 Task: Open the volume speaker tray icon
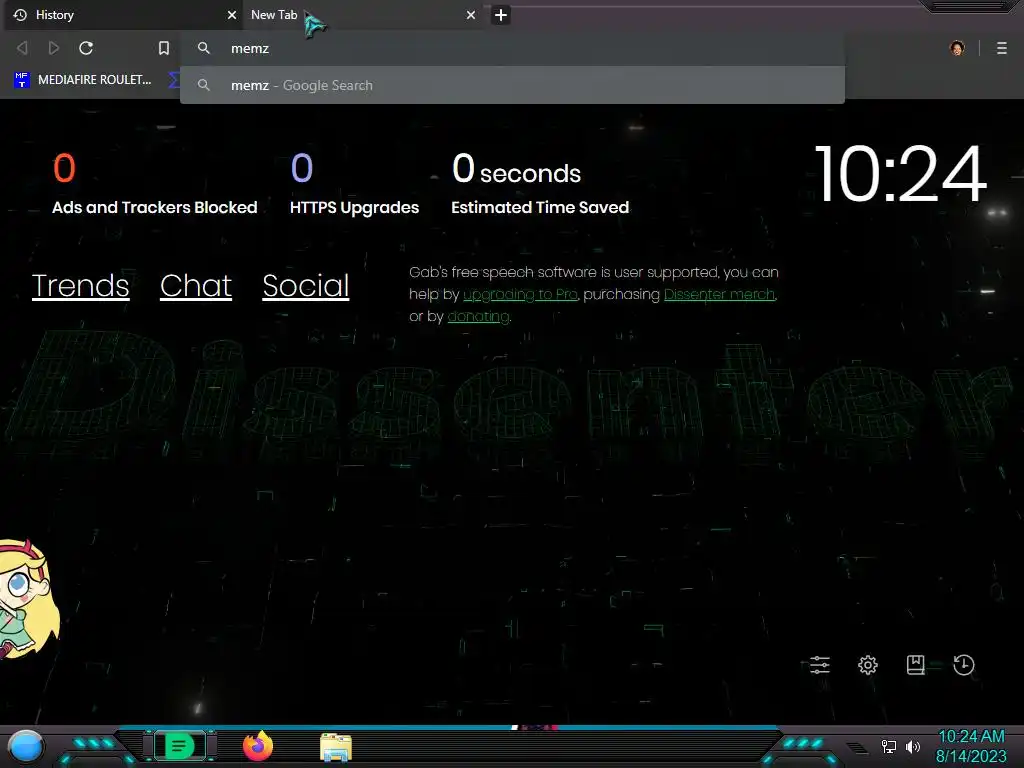tap(912, 746)
